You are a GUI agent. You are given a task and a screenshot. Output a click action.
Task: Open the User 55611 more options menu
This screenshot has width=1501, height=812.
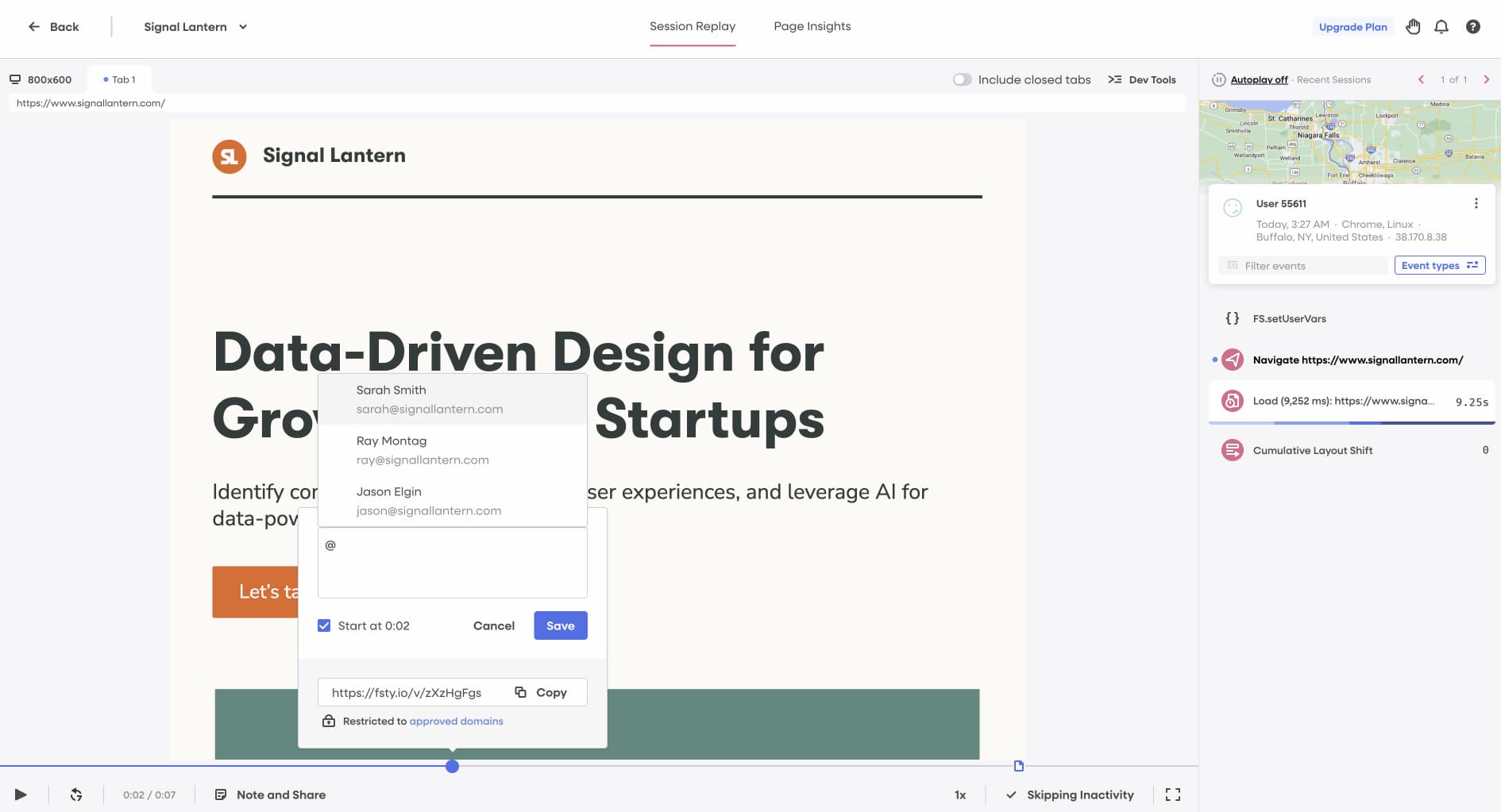(x=1476, y=203)
